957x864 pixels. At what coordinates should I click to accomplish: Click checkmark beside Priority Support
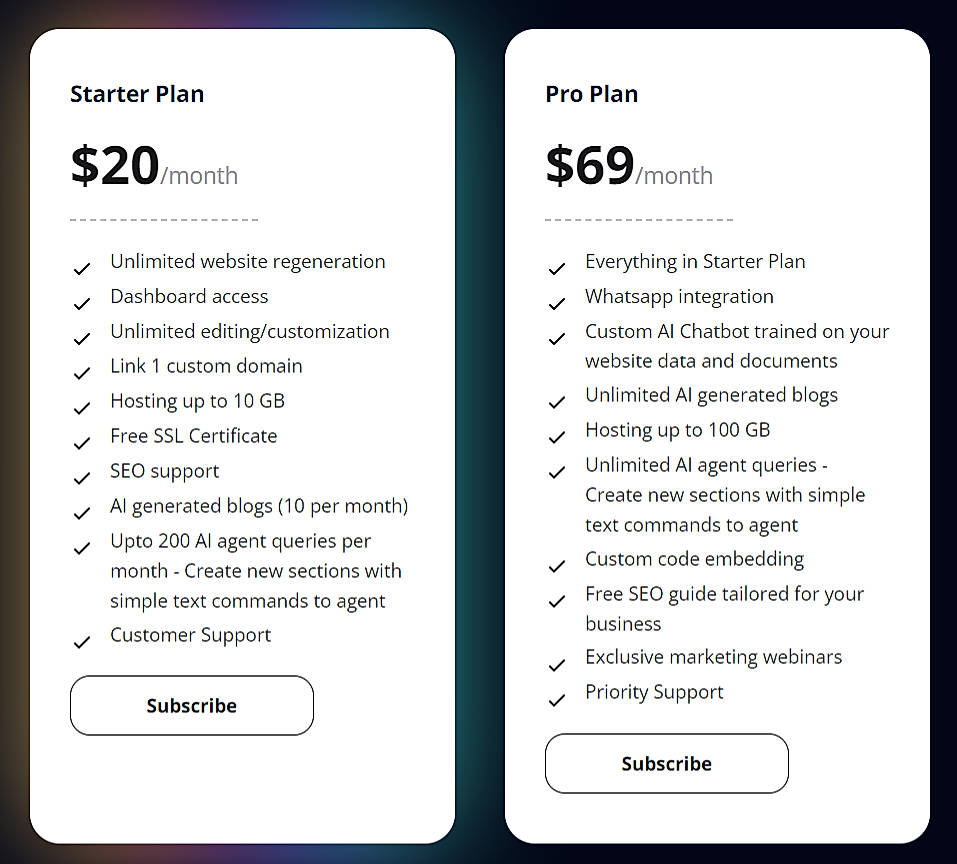click(x=557, y=700)
